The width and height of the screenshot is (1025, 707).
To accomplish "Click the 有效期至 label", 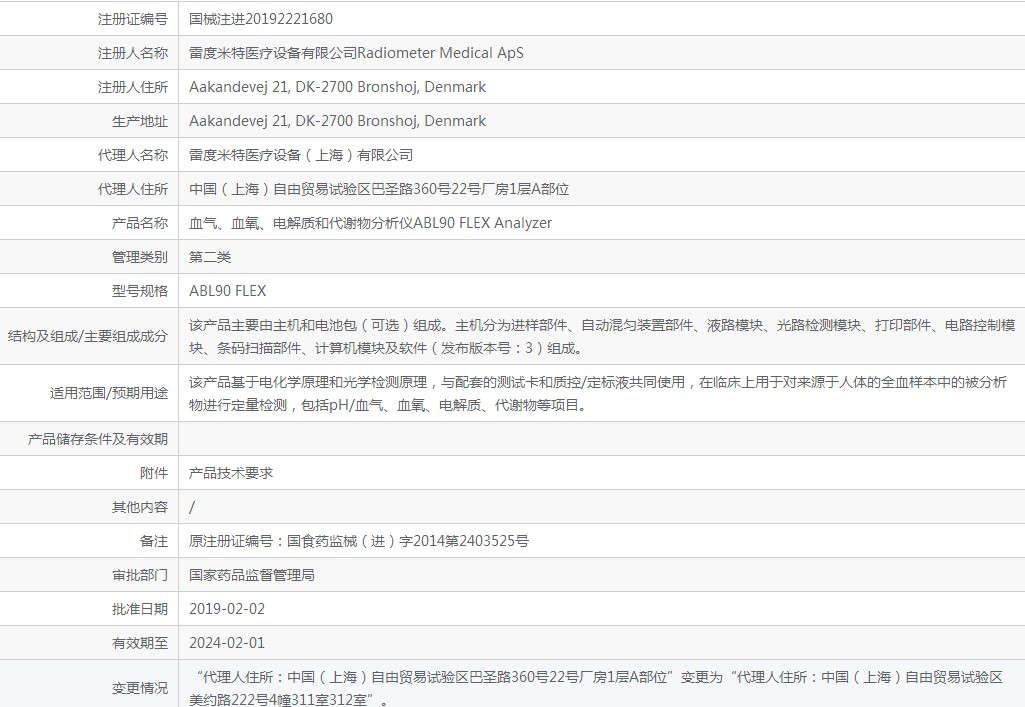I will pos(140,643).
